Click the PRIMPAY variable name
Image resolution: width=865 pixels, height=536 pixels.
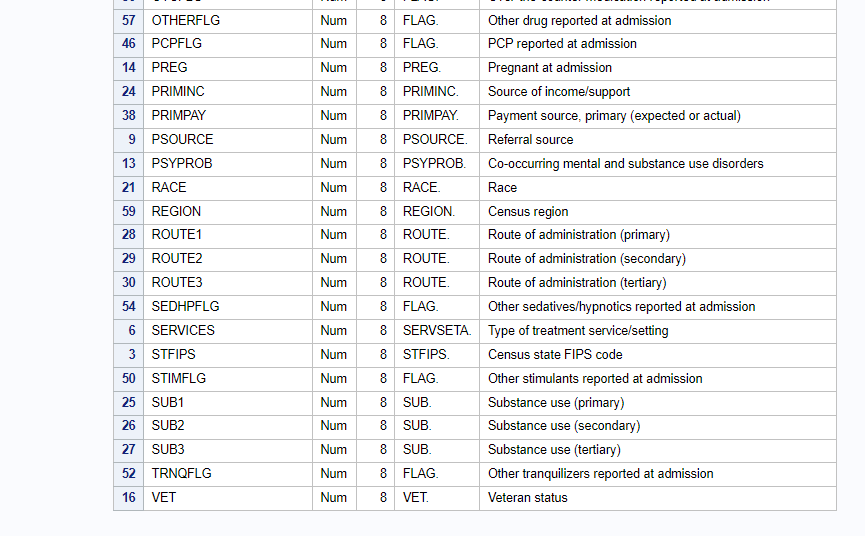point(179,116)
